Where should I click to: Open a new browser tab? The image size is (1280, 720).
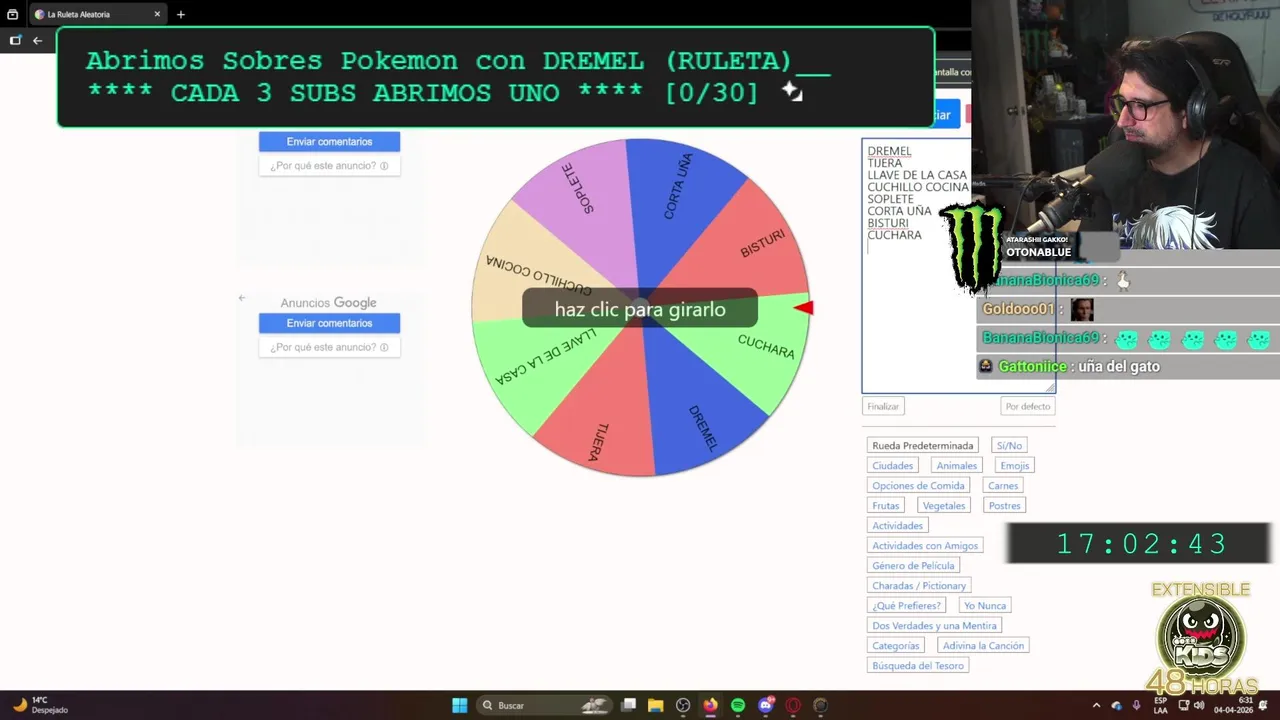click(x=181, y=14)
